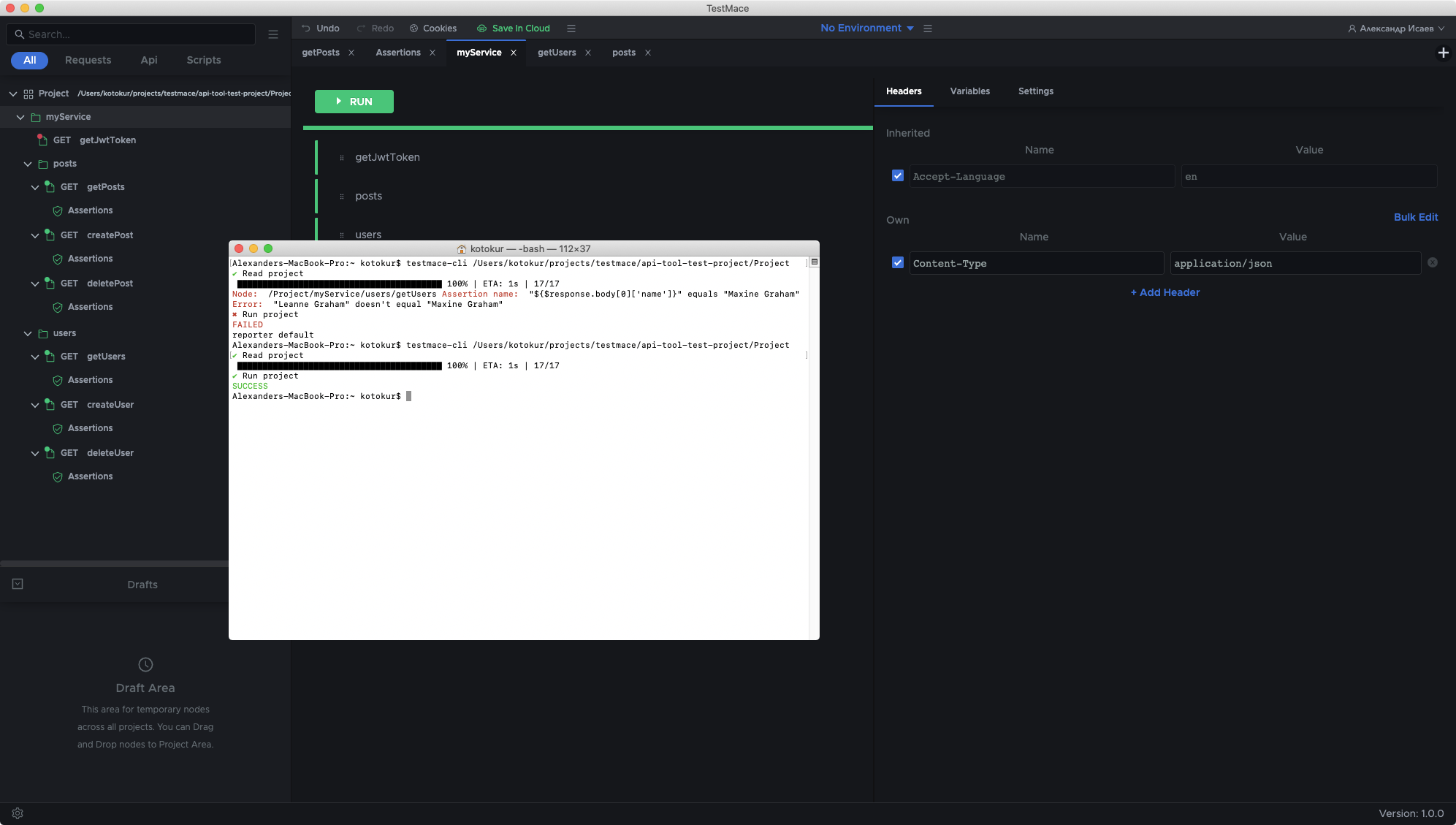
Task: Switch to the getUsers editor tab
Action: (x=557, y=53)
